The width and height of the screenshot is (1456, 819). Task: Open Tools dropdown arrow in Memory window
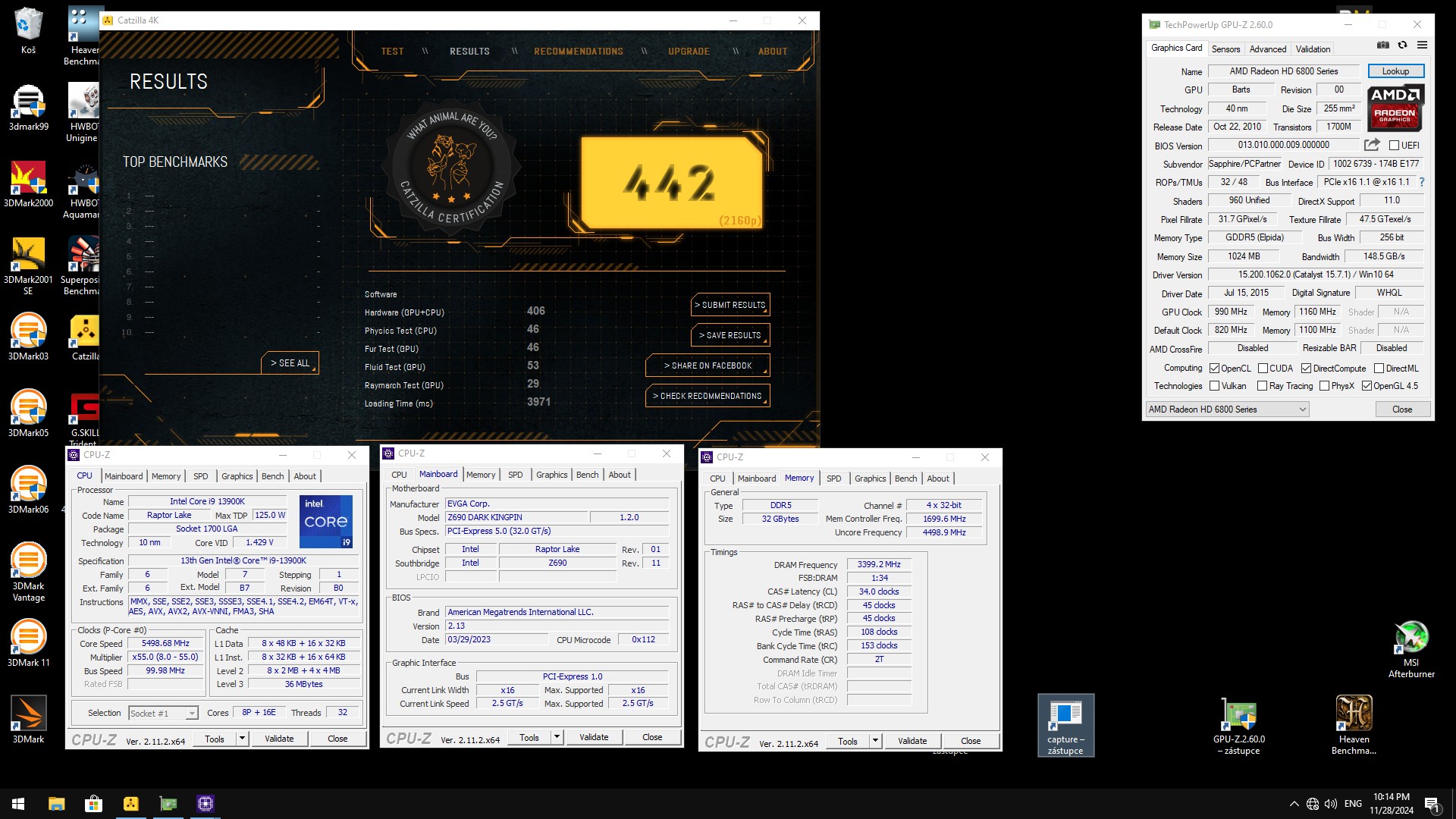[x=875, y=741]
